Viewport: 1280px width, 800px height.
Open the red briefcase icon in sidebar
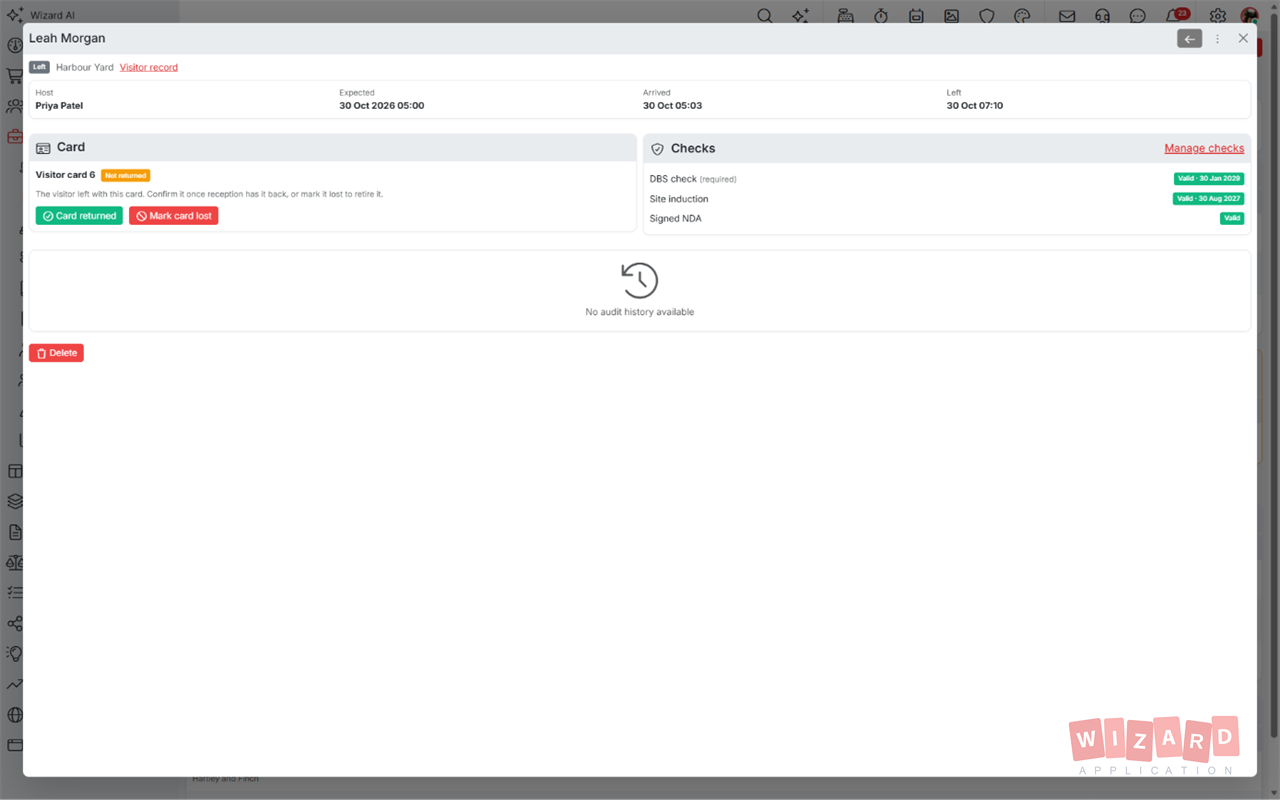pos(15,137)
